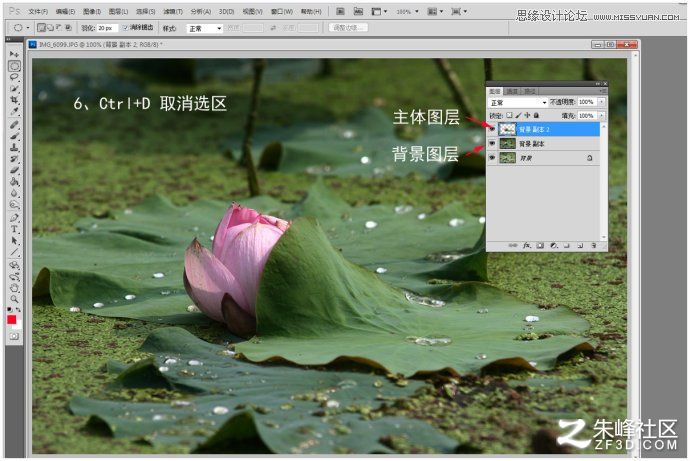This screenshot has width=690, height=461.
Task: Open the Layers panel options menu
Action: [x=603, y=91]
